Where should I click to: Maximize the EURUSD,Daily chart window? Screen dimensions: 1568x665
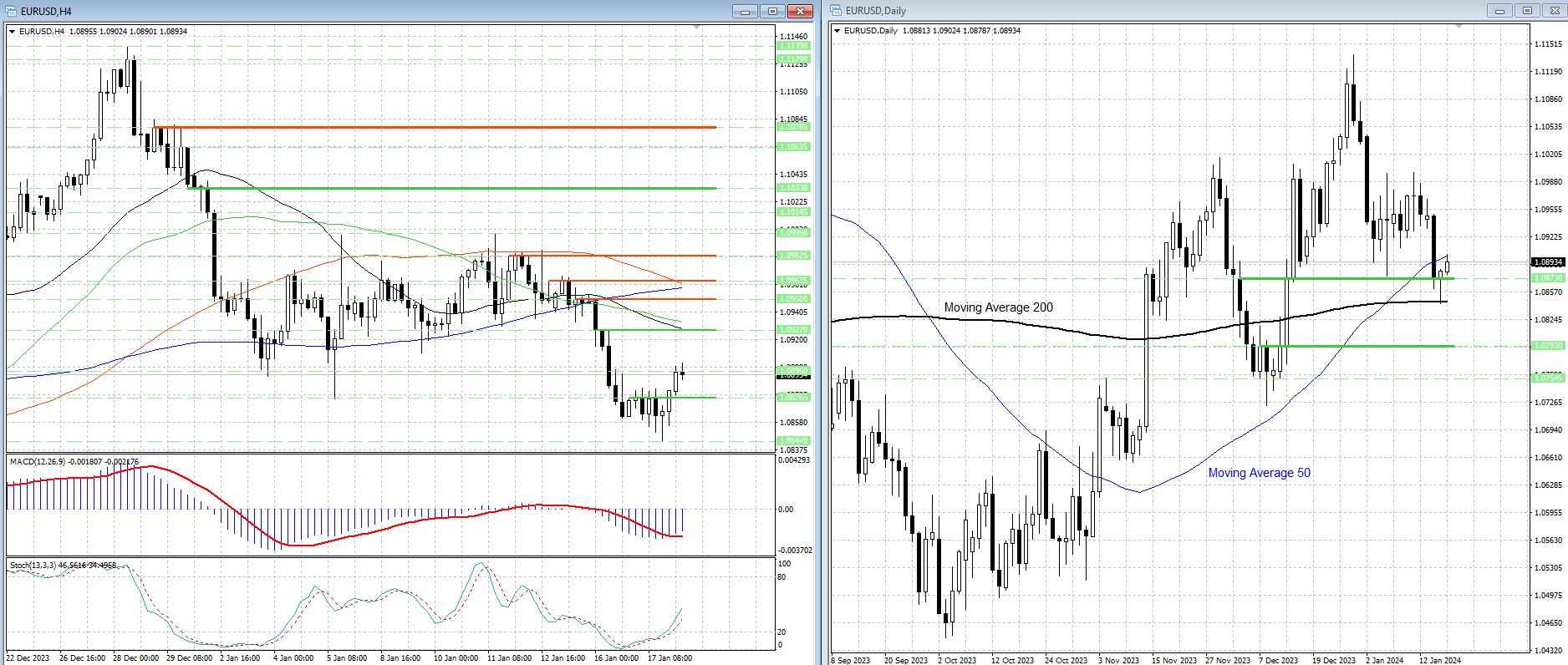pos(1527,11)
